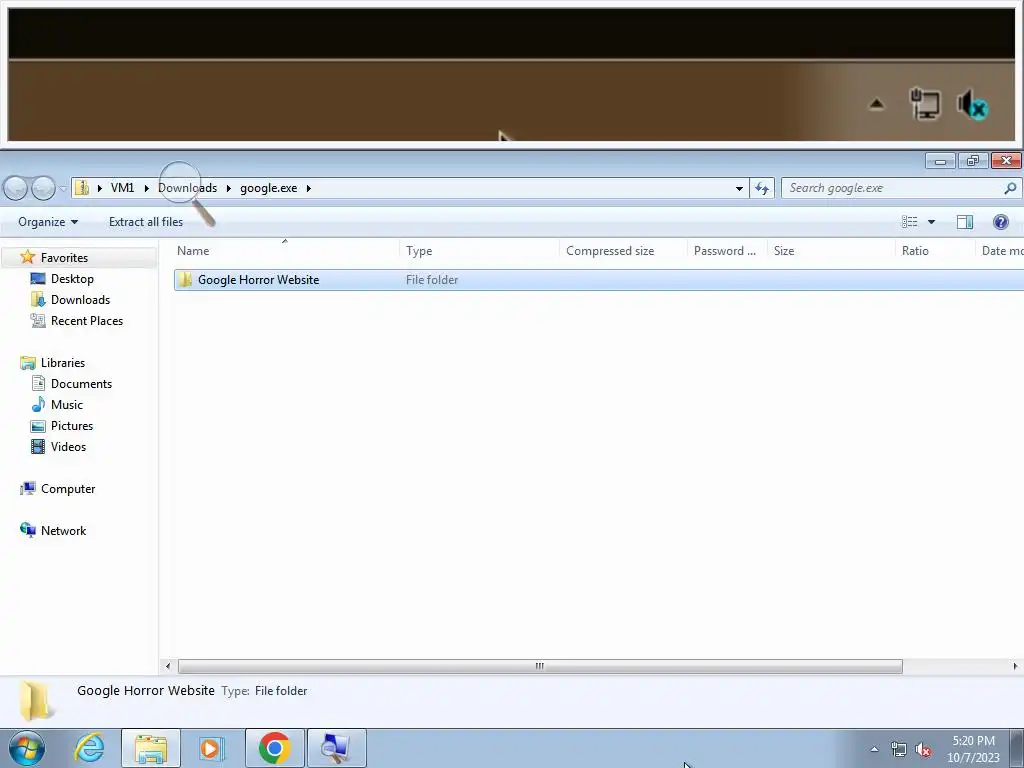Show hidden tray icons in taskbar
The image size is (1024, 768).
[874, 750]
